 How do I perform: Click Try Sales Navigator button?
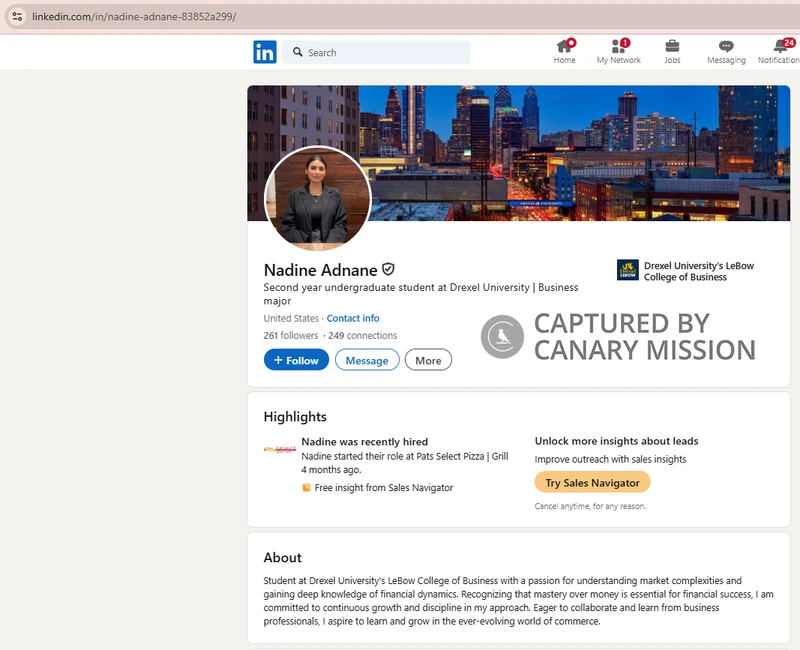(592, 483)
